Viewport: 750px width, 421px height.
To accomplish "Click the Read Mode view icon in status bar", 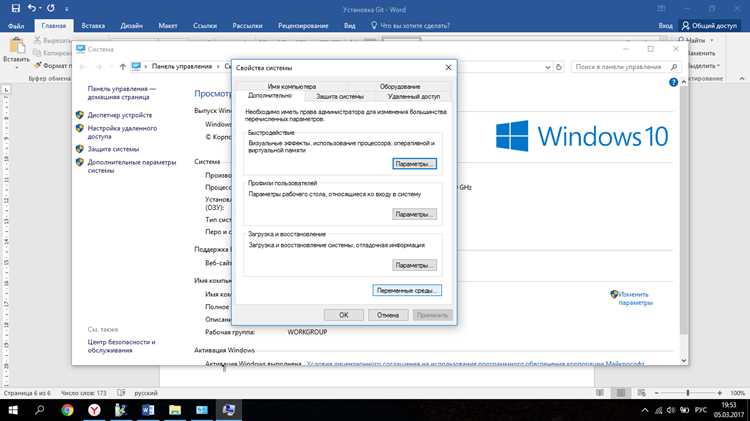I will point(600,393).
